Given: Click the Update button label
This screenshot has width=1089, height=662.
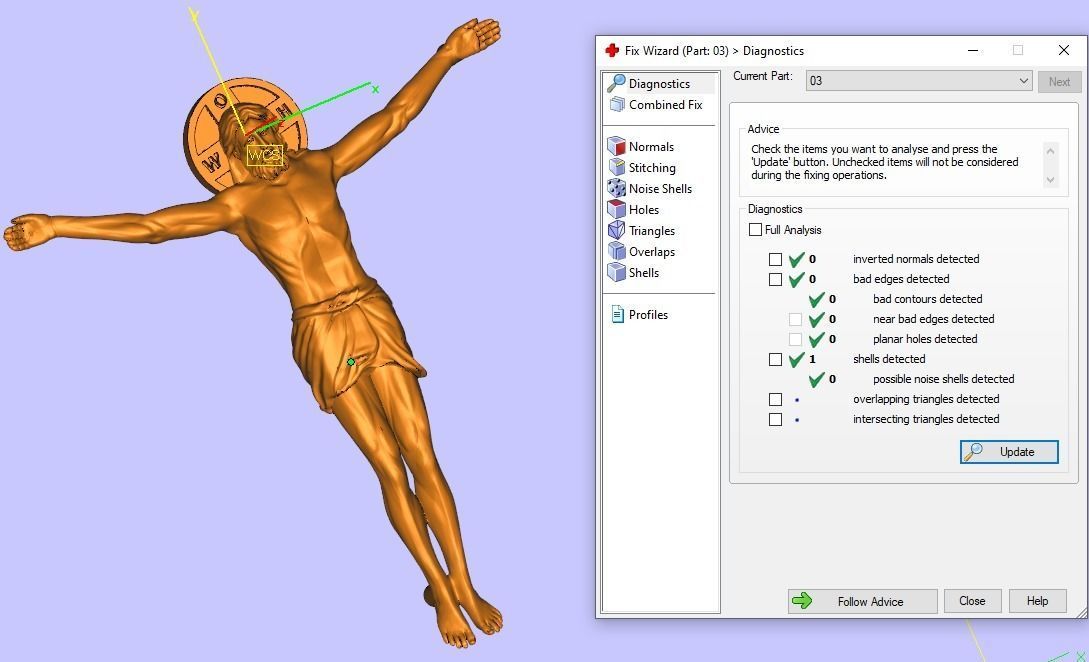Looking at the screenshot, I should [1017, 452].
